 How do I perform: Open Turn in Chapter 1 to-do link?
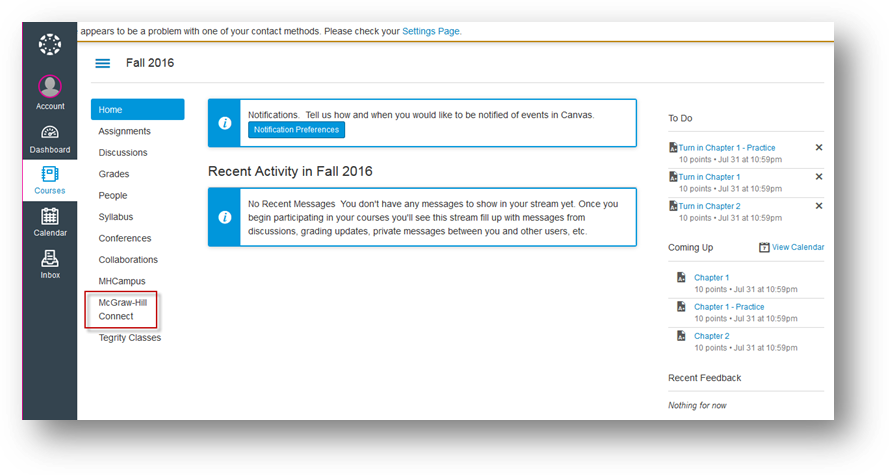(x=709, y=177)
